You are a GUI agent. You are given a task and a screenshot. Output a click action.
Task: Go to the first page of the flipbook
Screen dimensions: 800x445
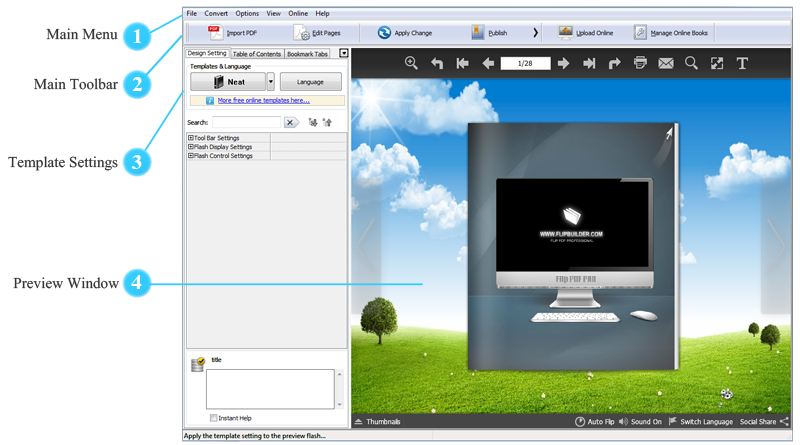pos(462,64)
